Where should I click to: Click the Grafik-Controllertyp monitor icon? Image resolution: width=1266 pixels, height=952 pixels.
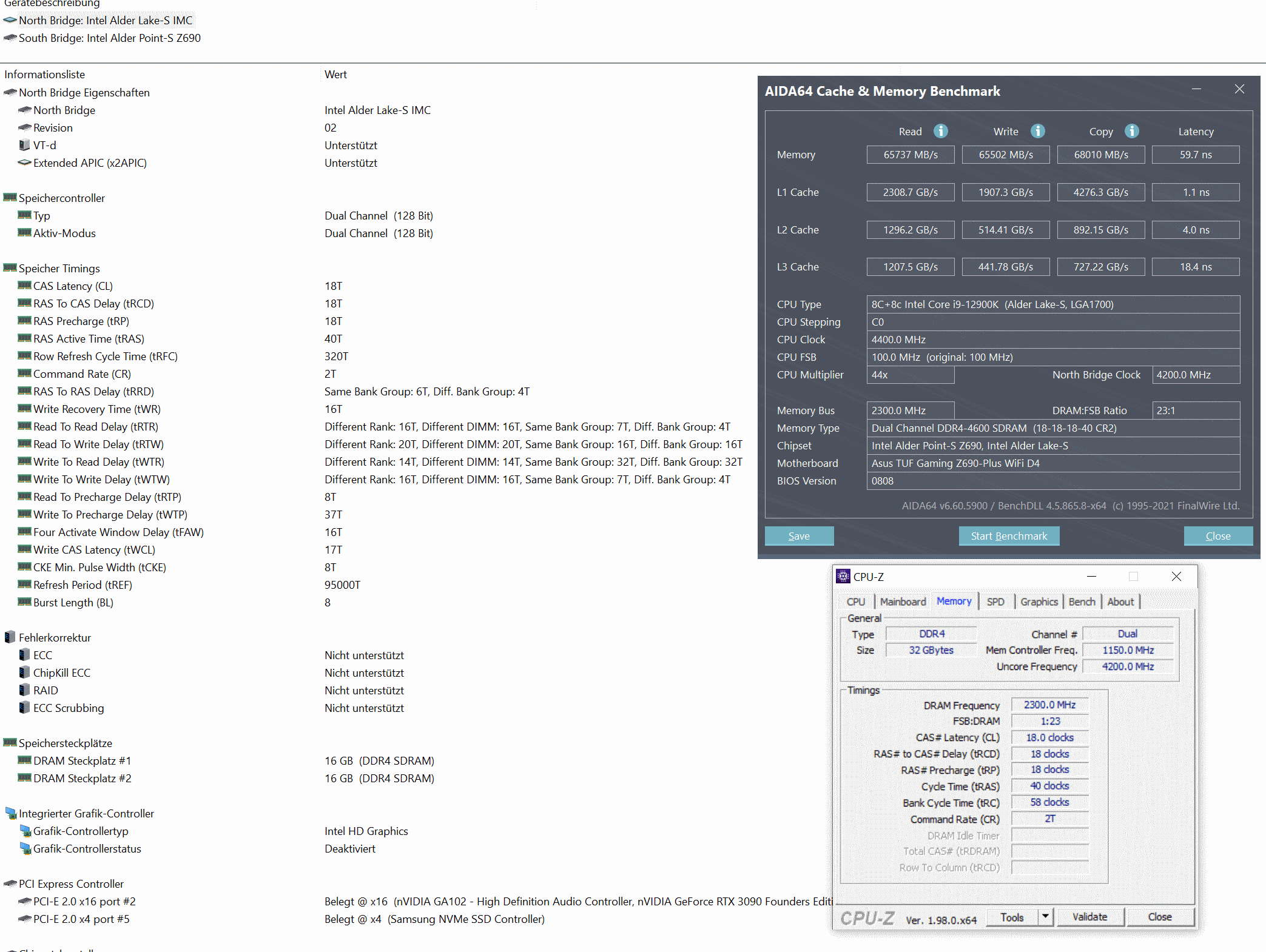pos(24,831)
